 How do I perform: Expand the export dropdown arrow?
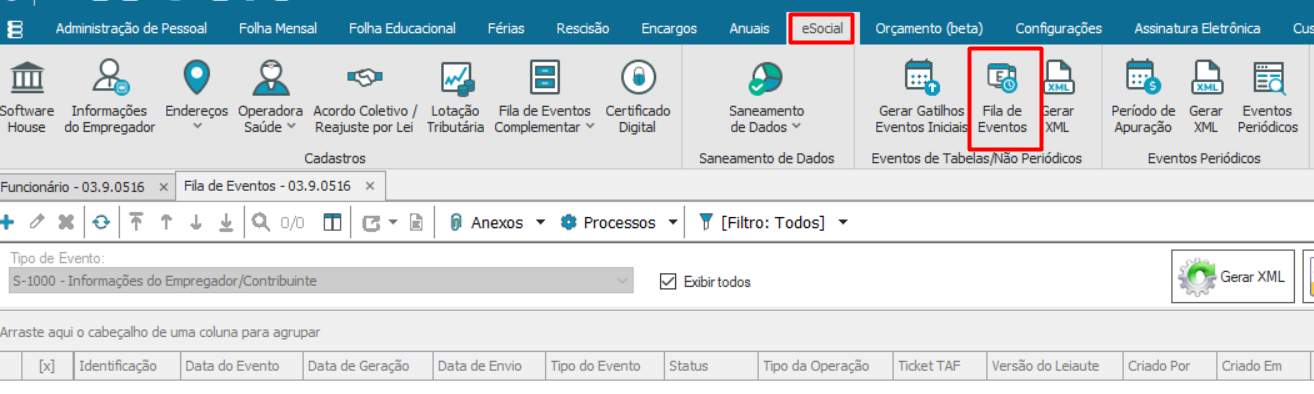coord(393,222)
